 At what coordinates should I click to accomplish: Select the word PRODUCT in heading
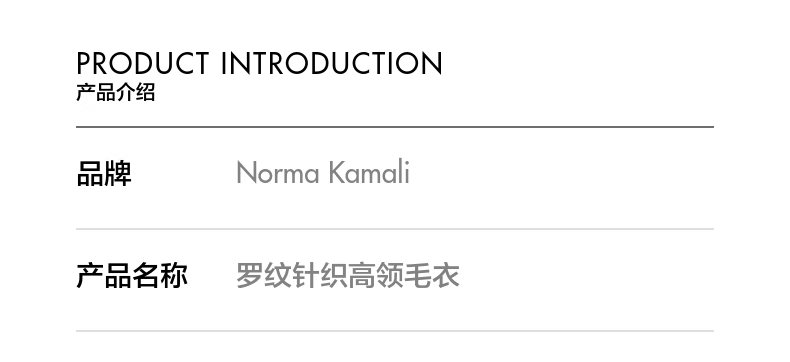click(143, 63)
